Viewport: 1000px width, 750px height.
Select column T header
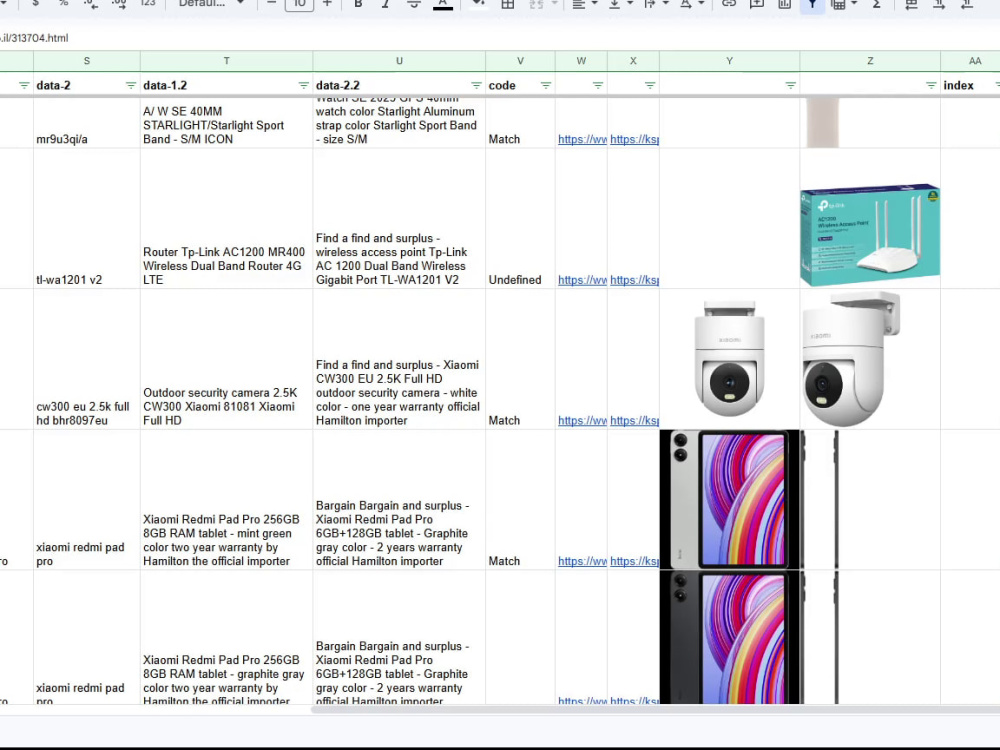click(226, 61)
